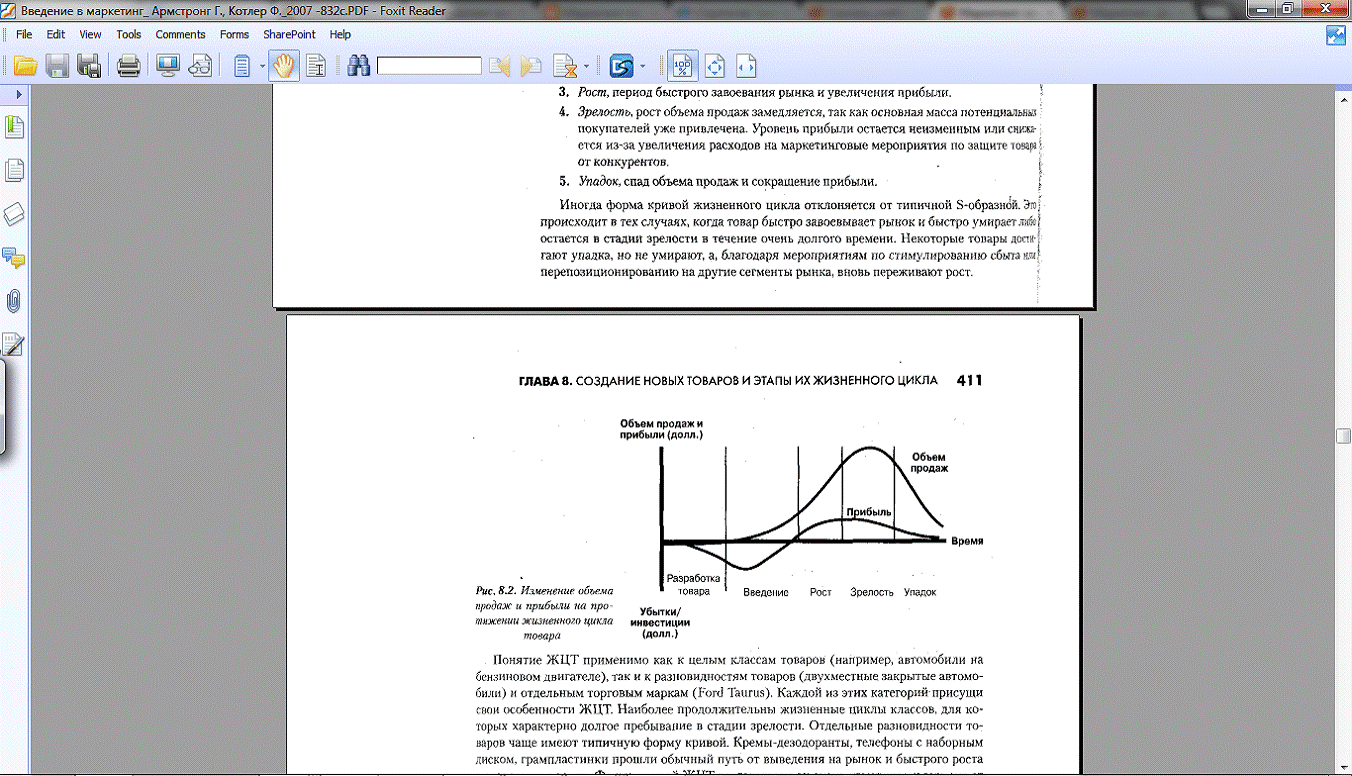Select the Hand tool
This screenshot has height=776, width=1352.
284,66
